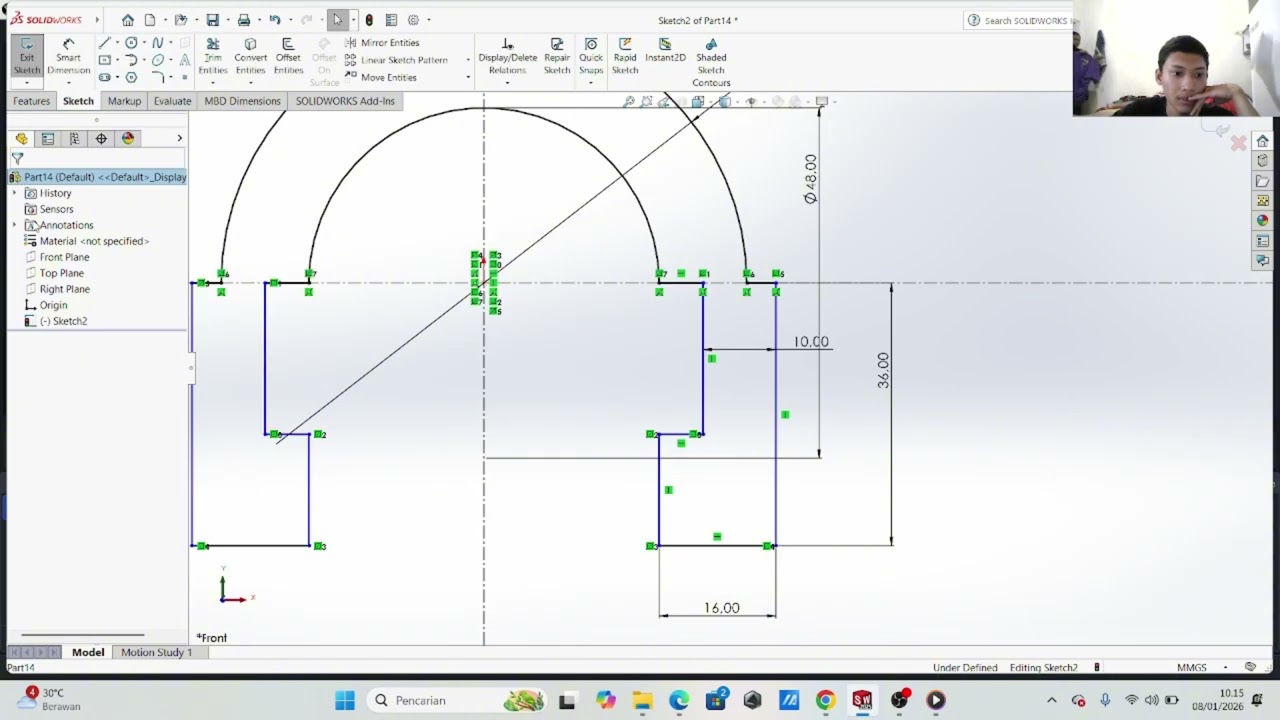Switch to the Motion Study 1 tab
This screenshot has height=720, width=1280.
pyautogui.click(x=156, y=652)
